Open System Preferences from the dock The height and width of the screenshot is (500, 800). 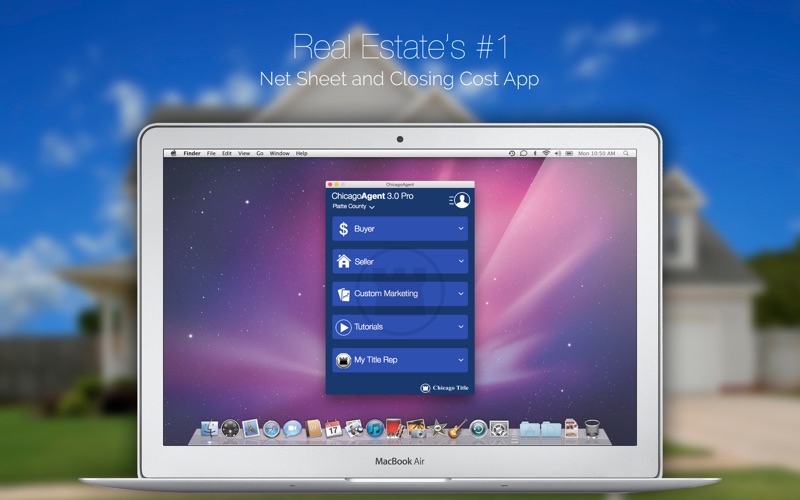pos(499,429)
